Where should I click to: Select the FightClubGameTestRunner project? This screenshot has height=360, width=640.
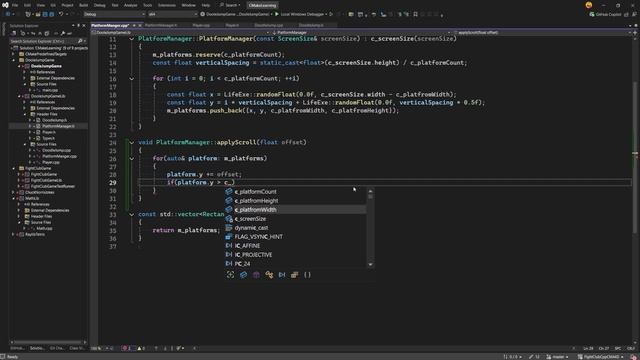(53, 186)
